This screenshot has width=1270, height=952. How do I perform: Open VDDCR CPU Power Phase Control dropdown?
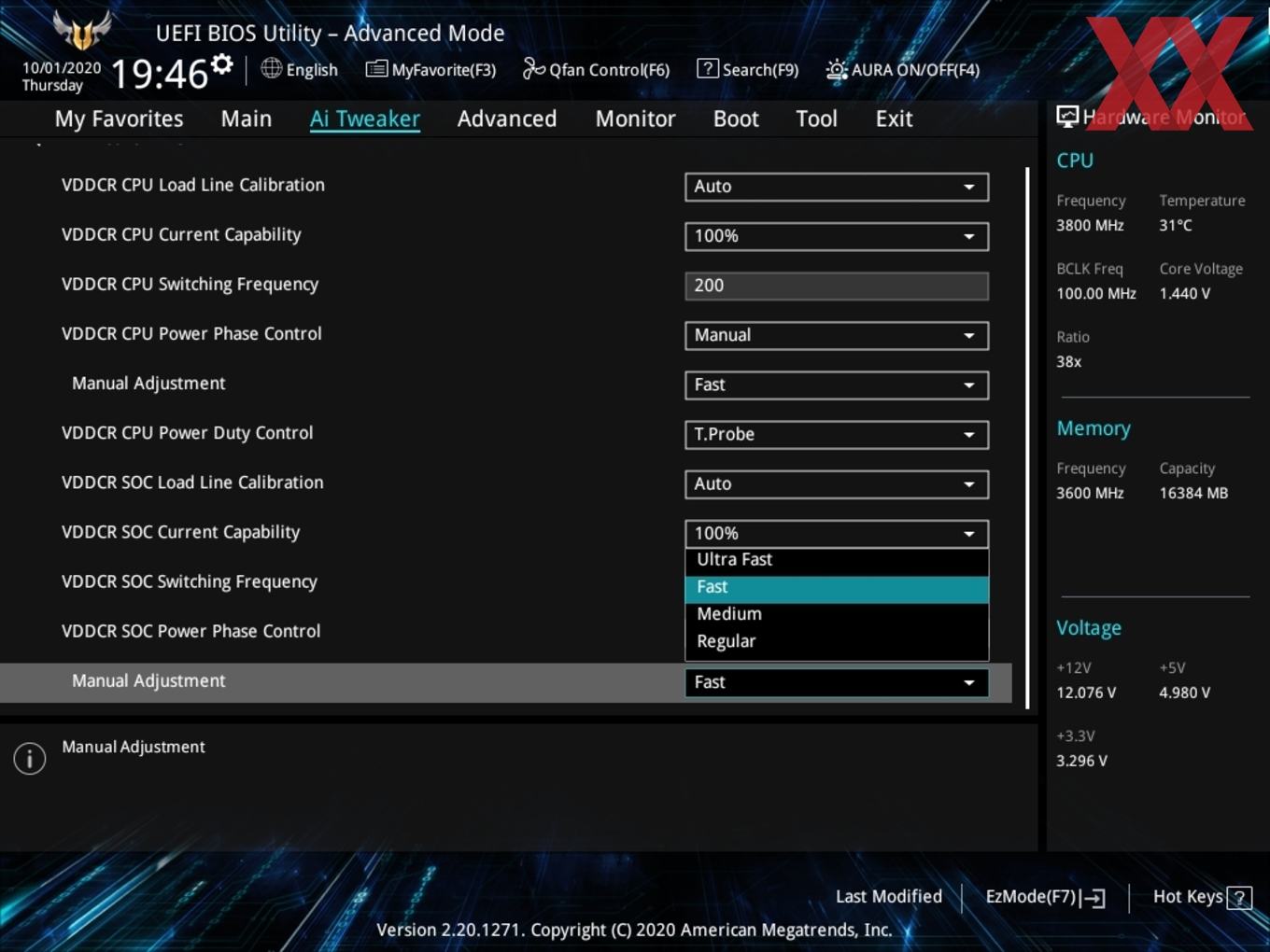click(837, 335)
